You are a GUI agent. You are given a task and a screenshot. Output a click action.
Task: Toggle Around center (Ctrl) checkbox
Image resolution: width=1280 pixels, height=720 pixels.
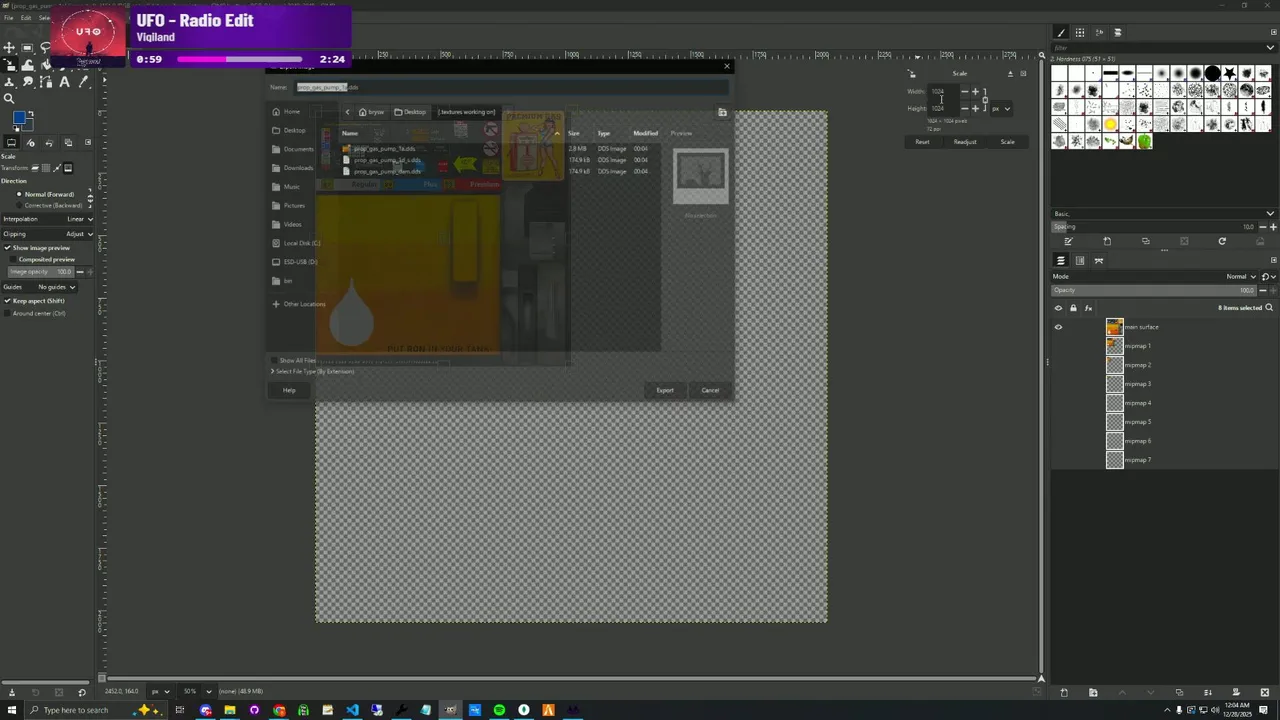click(x=35, y=313)
